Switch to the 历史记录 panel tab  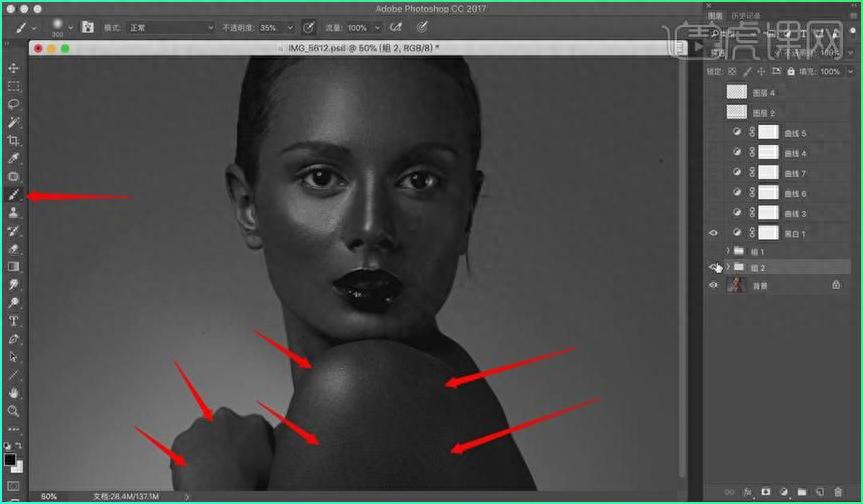point(750,17)
